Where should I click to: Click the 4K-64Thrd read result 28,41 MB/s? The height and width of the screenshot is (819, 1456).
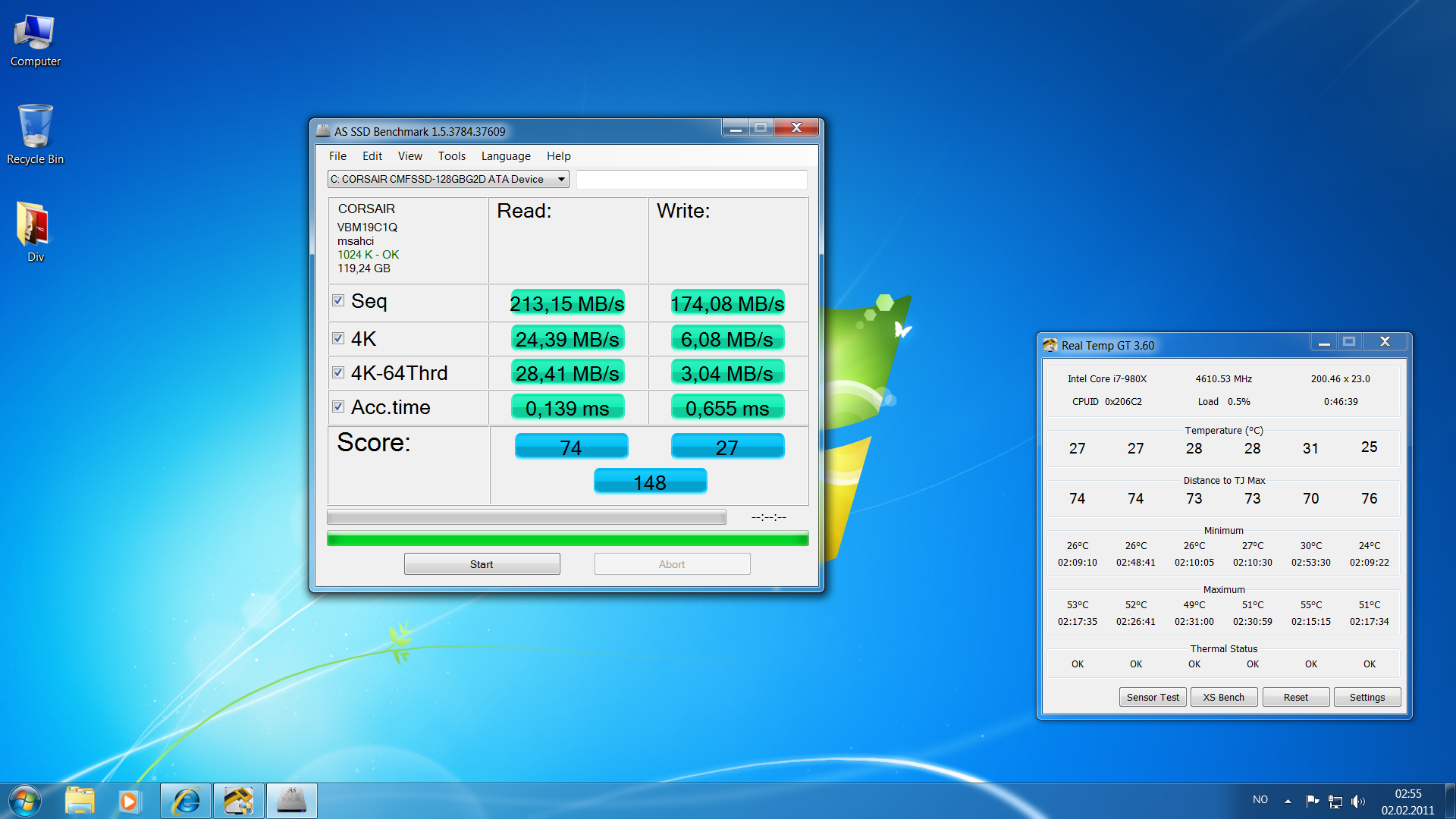[567, 373]
